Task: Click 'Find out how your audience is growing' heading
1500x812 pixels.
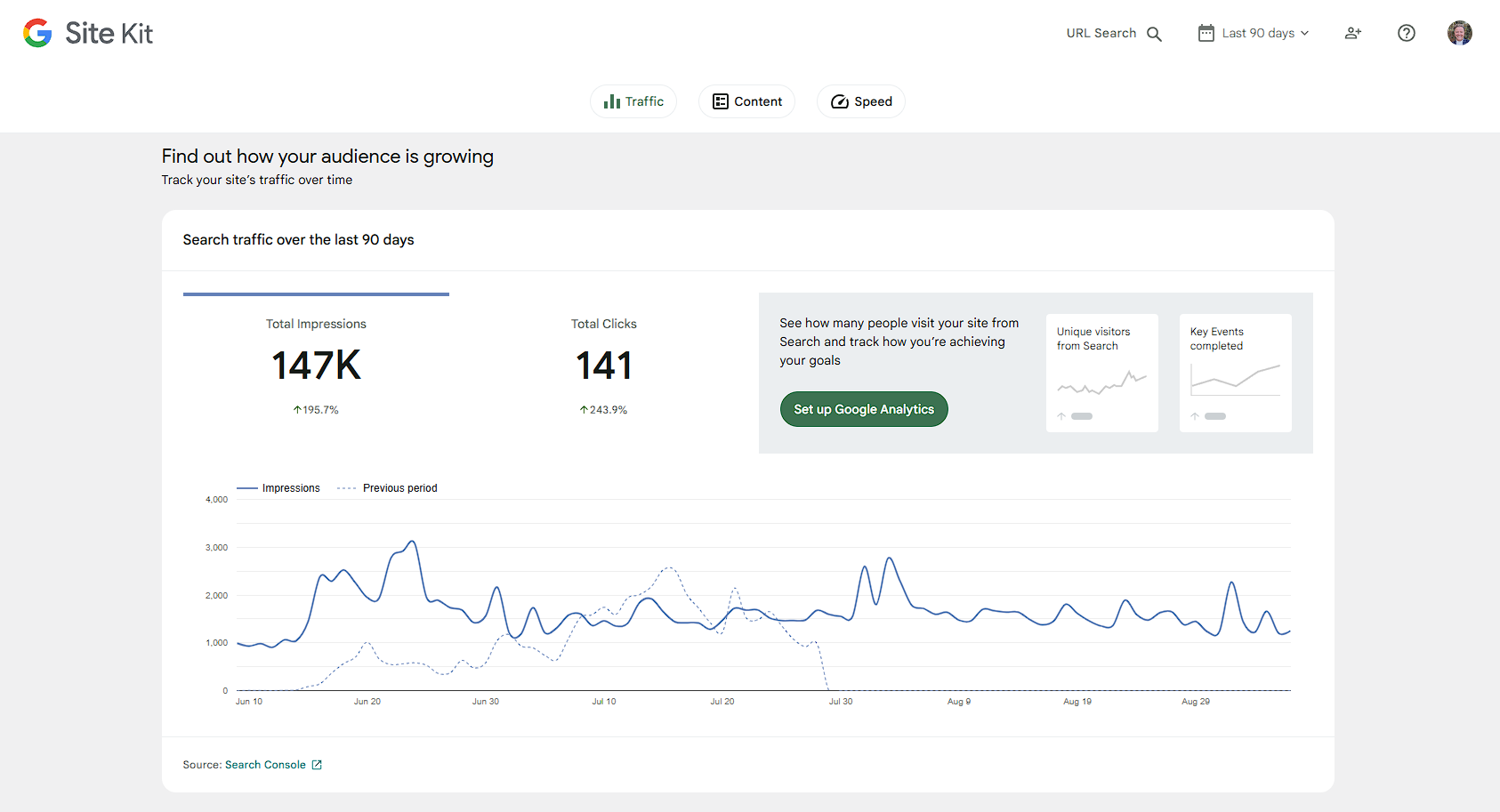Action: [327, 157]
